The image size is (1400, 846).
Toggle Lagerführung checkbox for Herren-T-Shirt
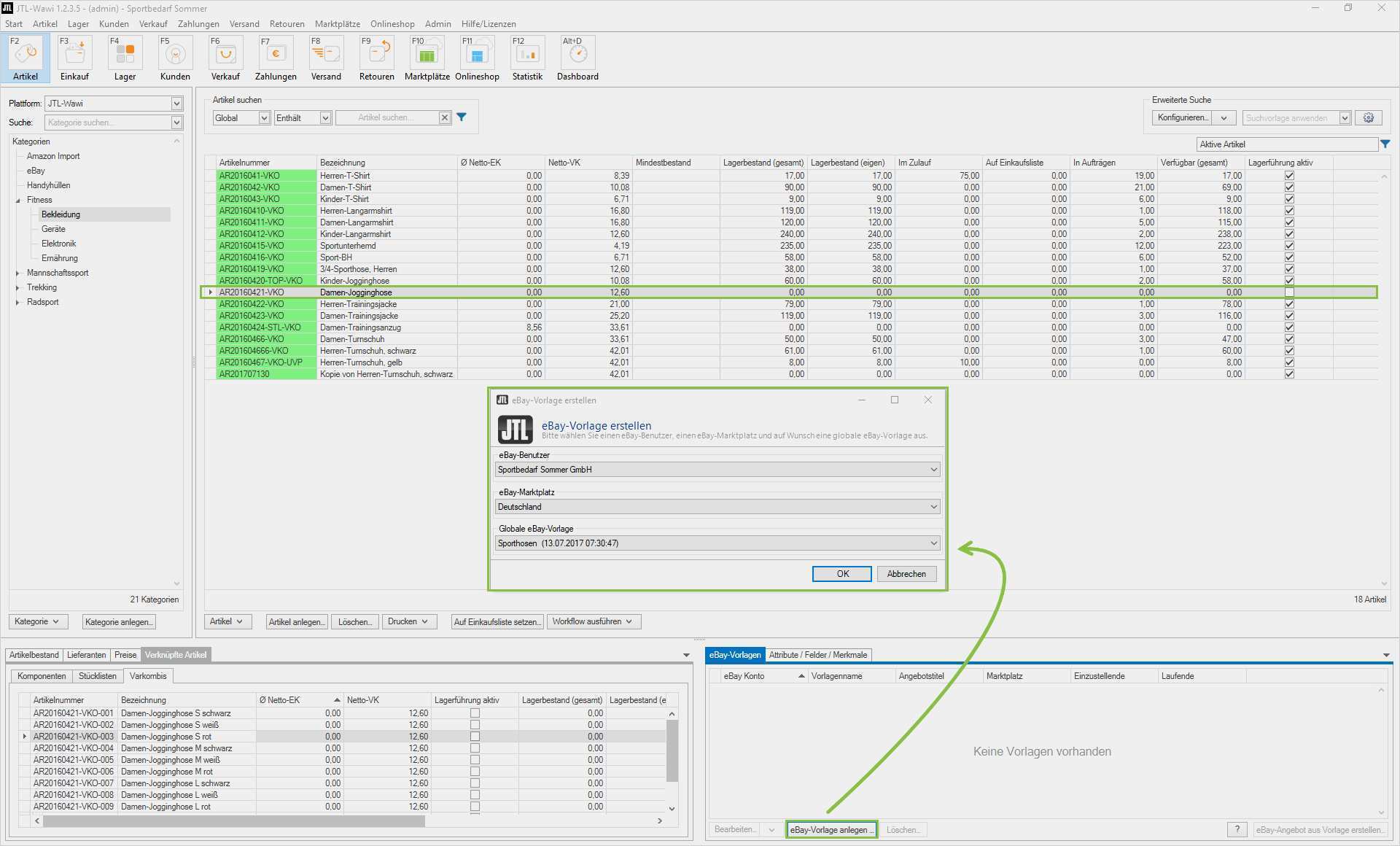click(x=1289, y=176)
